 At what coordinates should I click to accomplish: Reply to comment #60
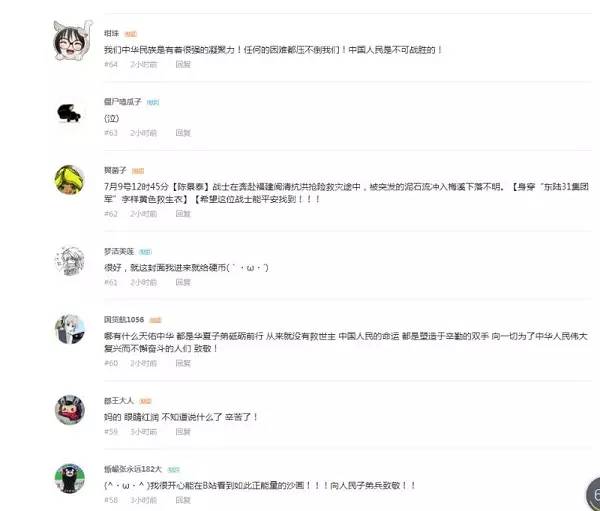point(183,363)
